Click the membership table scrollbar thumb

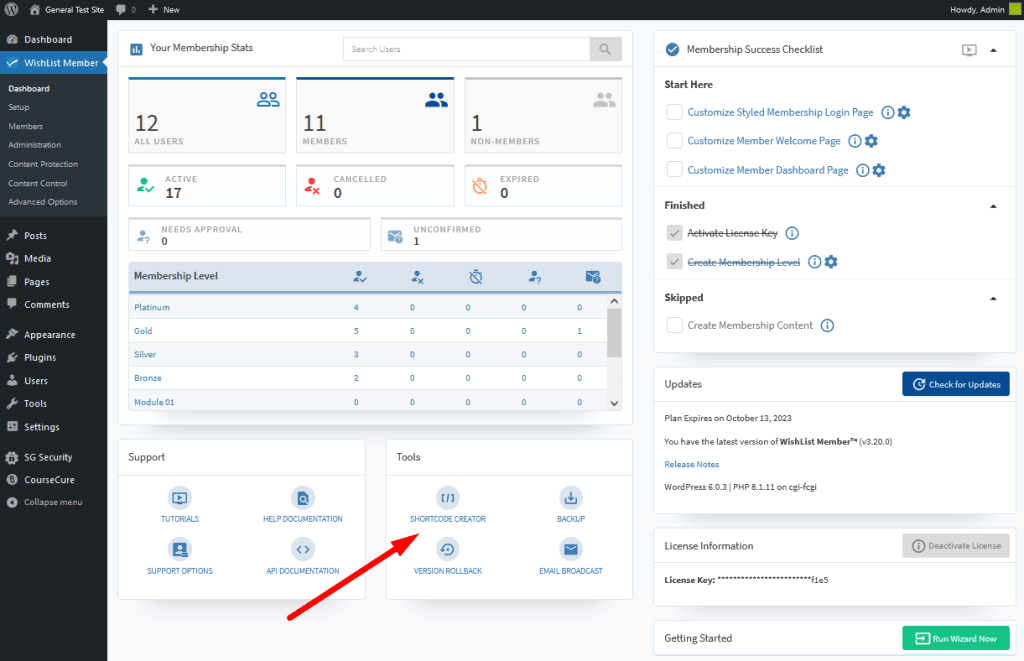614,333
